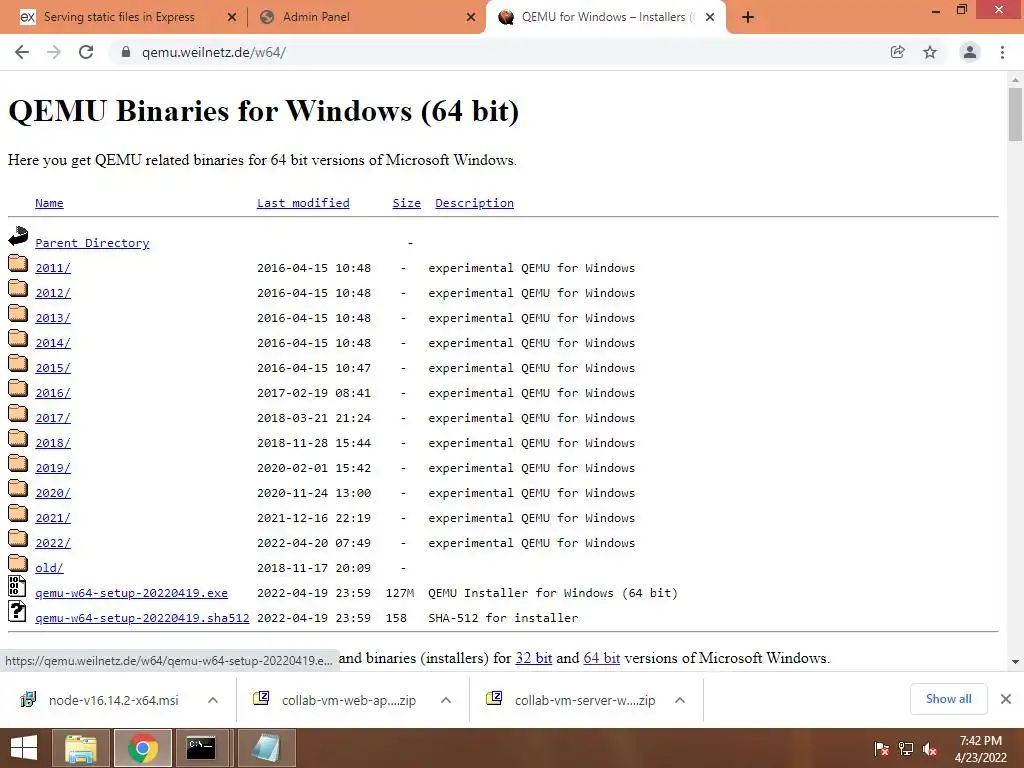Click the muted volume tray icon
Viewport: 1024px width, 768px height.
[930, 749]
